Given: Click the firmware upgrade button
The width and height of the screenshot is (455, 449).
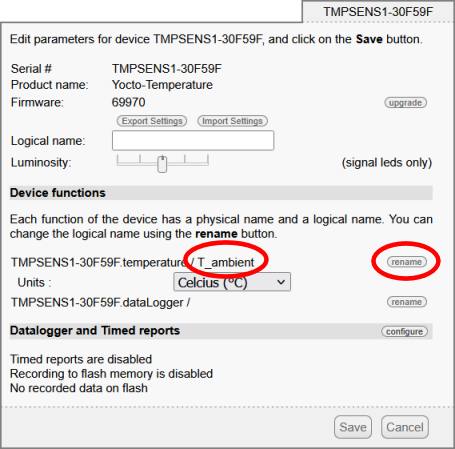Looking at the screenshot, I should tap(405, 103).
